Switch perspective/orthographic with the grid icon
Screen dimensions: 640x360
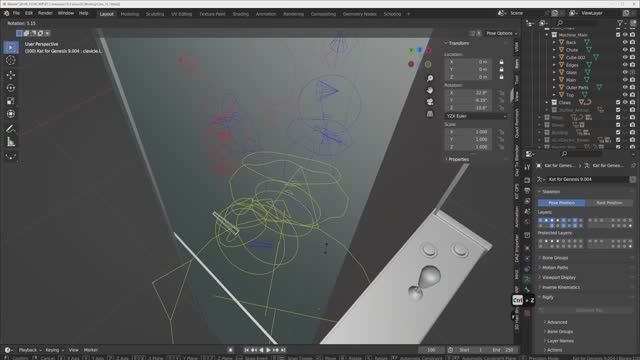[430, 114]
